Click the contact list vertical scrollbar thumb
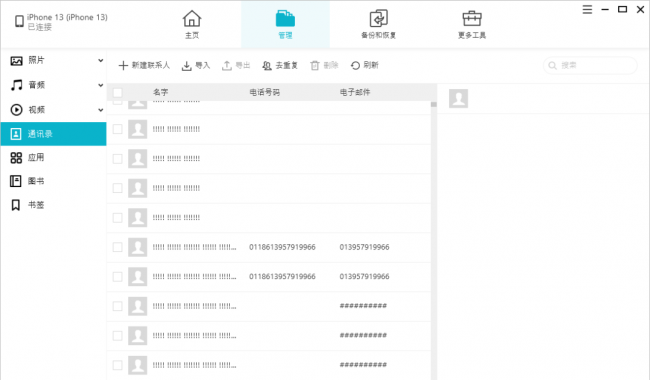Image resolution: width=650 pixels, height=380 pixels. coord(434,104)
